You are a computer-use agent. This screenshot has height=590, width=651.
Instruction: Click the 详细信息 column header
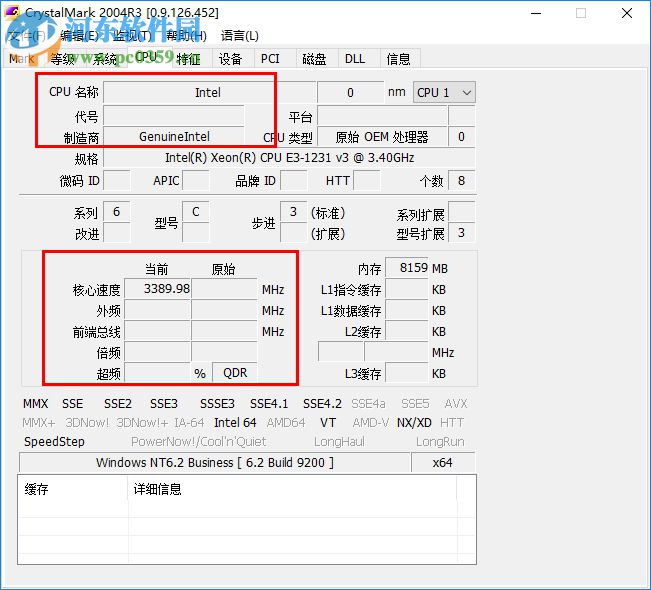coord(292,489)
